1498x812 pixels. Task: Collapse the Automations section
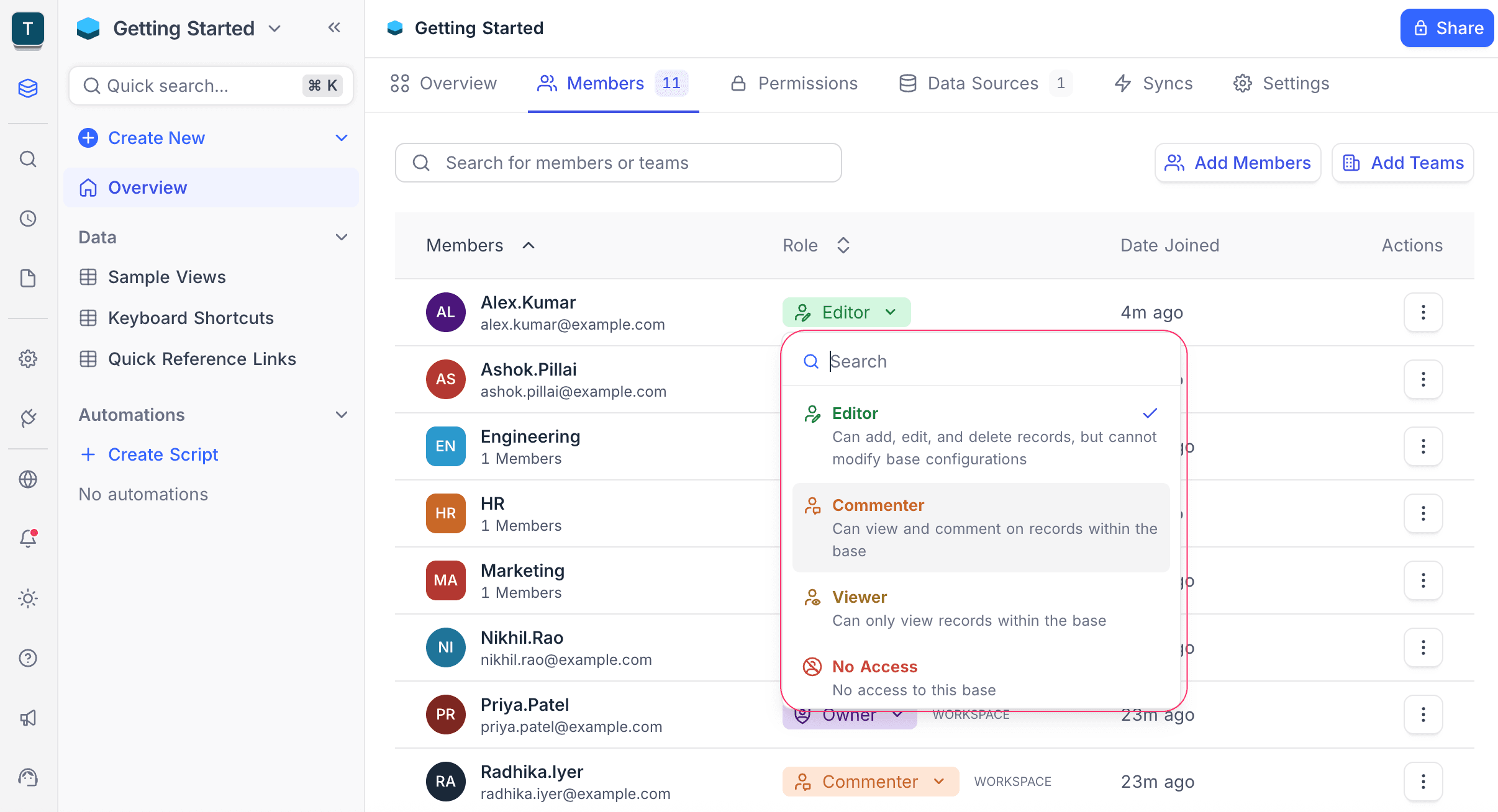[x=341, y=415]
